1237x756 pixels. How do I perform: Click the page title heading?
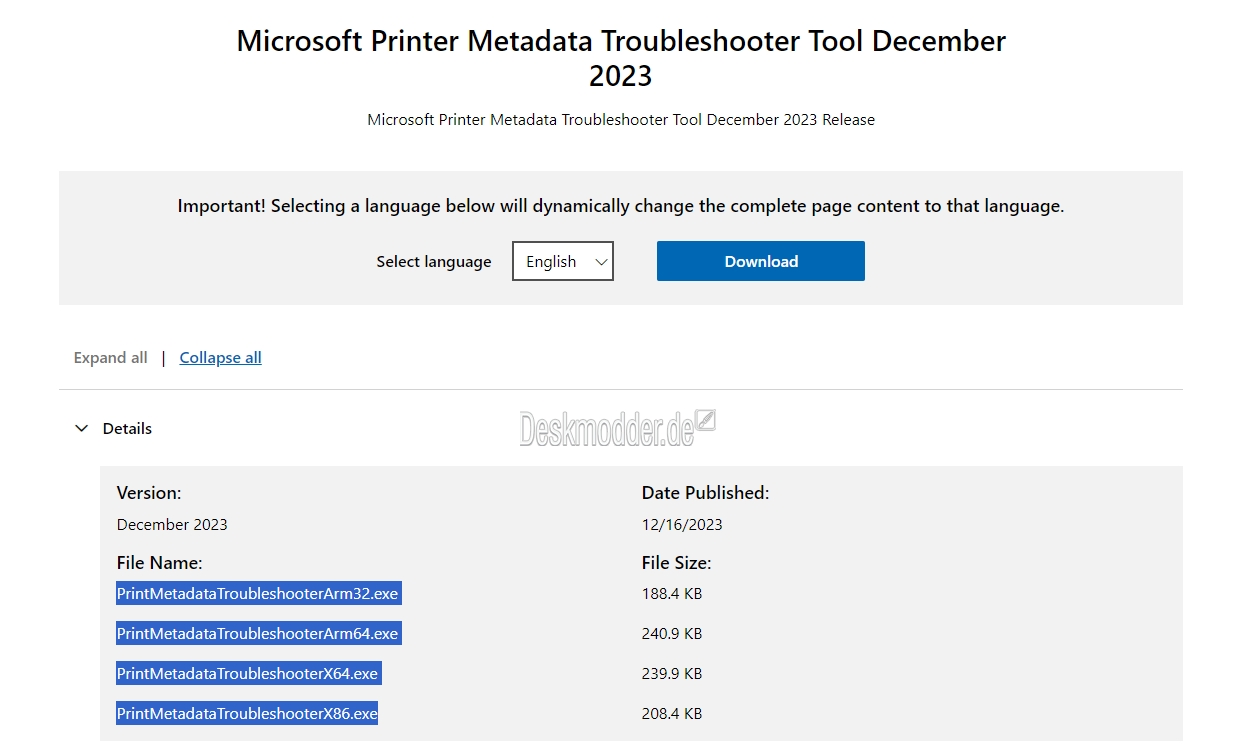click(x=621, y=58)
